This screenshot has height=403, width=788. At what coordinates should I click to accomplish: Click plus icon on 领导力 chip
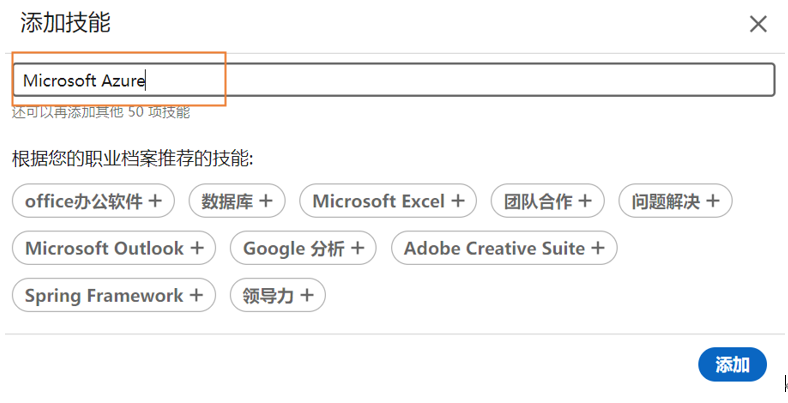[x=307, y=295]
